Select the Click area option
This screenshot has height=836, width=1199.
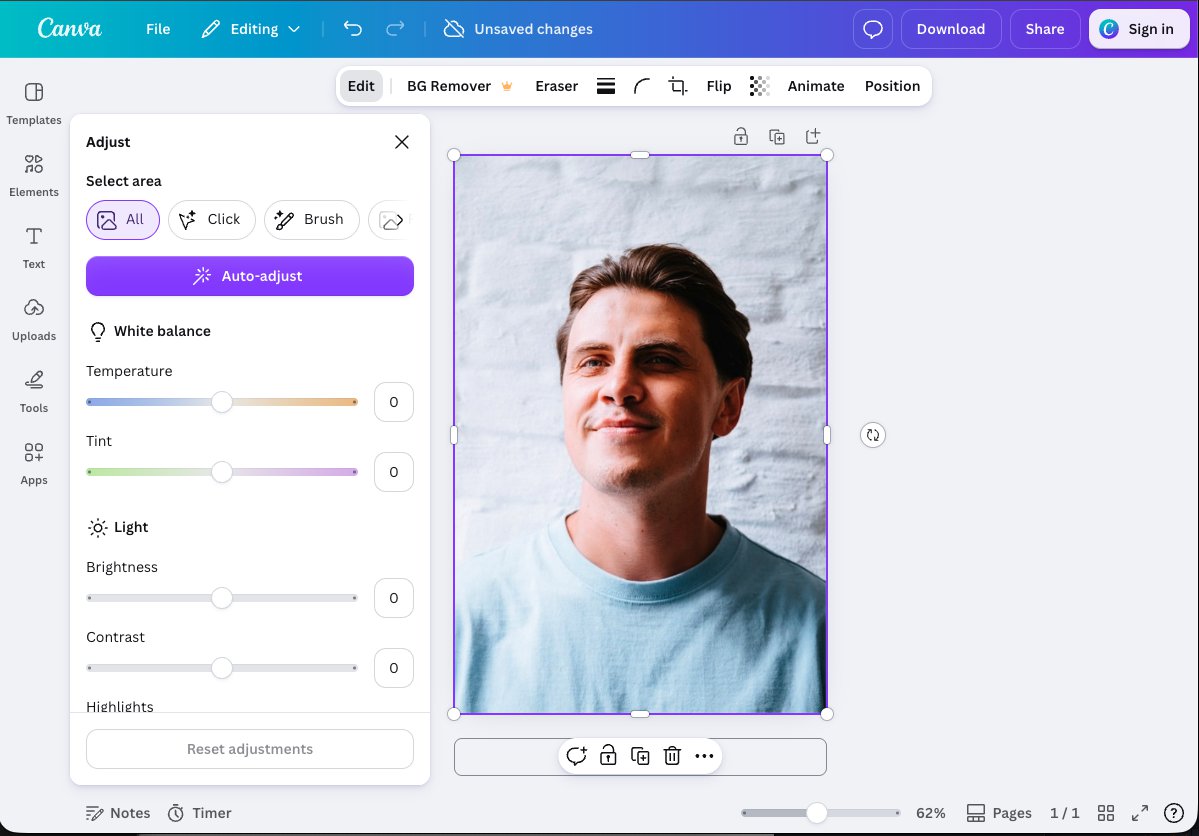tap(212, 220)
